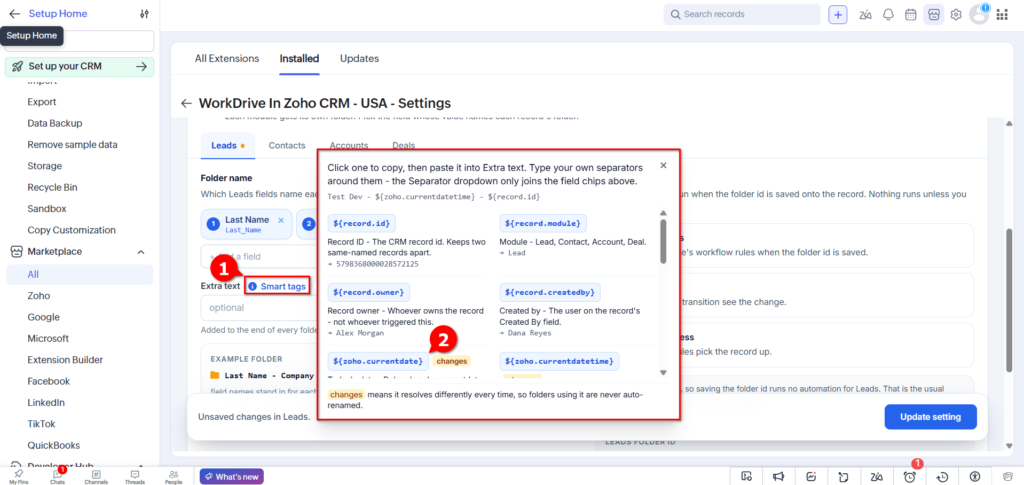Click the Smart tags popup scrollbar thumb
This screenshot has height=485, width=1024.
(x=663, y=241)
